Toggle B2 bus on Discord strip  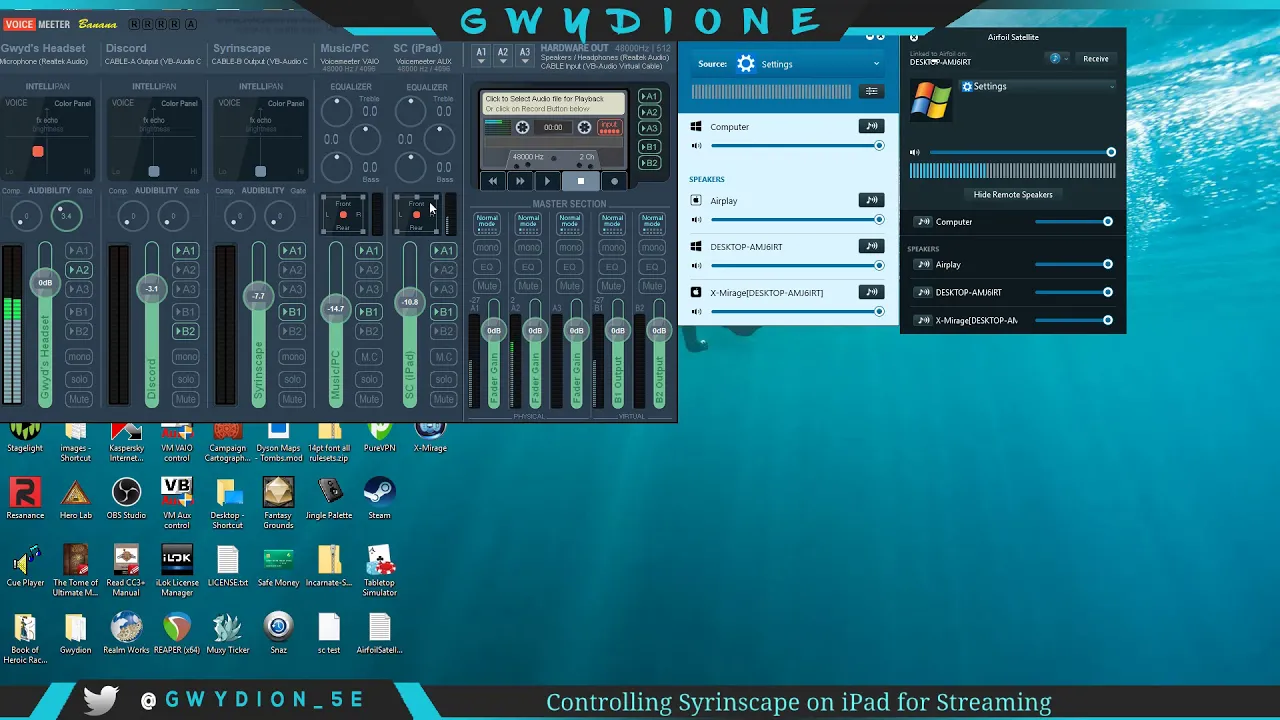(x=185, y=331)
